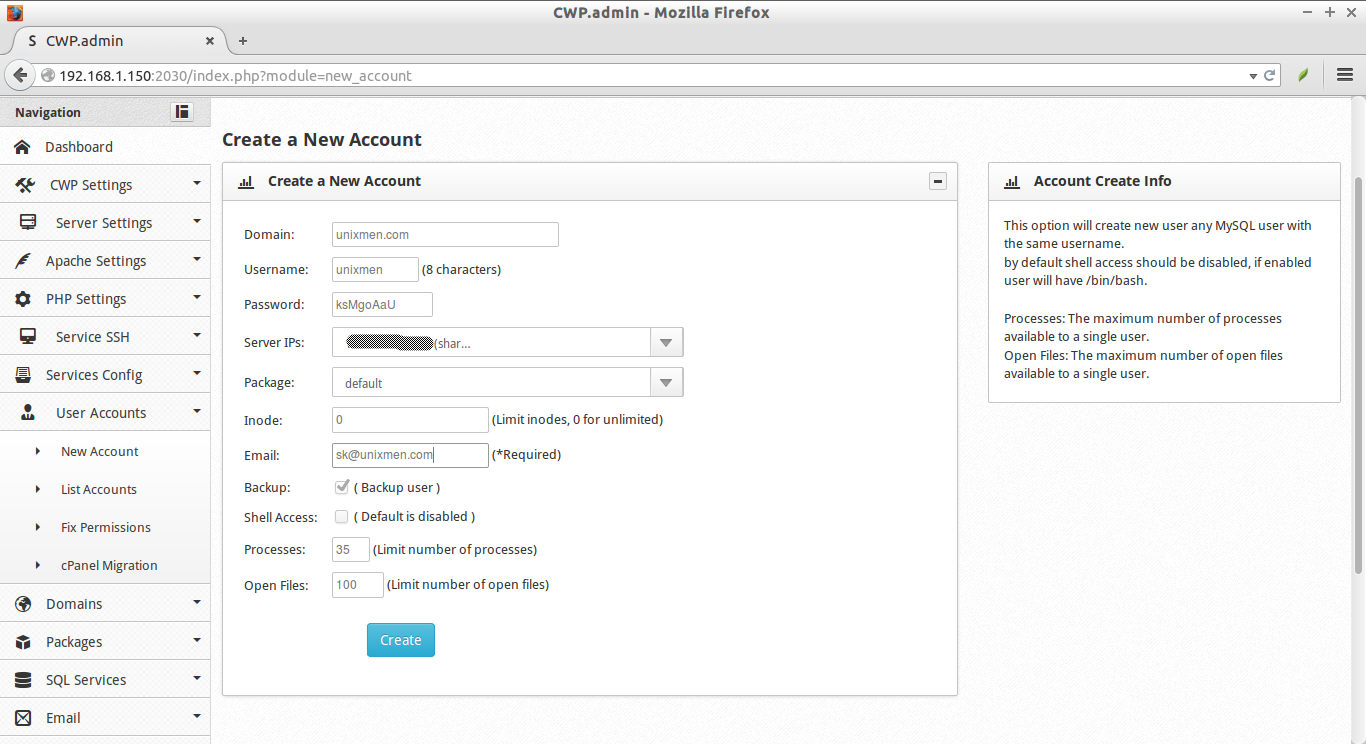Click inside the Domain input field

point(444,234)
